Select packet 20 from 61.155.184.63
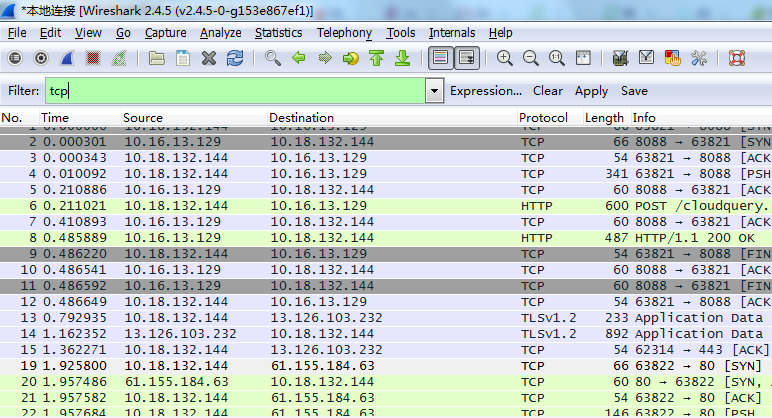This screenshot has width=772, height=418. tap(386, 382)
